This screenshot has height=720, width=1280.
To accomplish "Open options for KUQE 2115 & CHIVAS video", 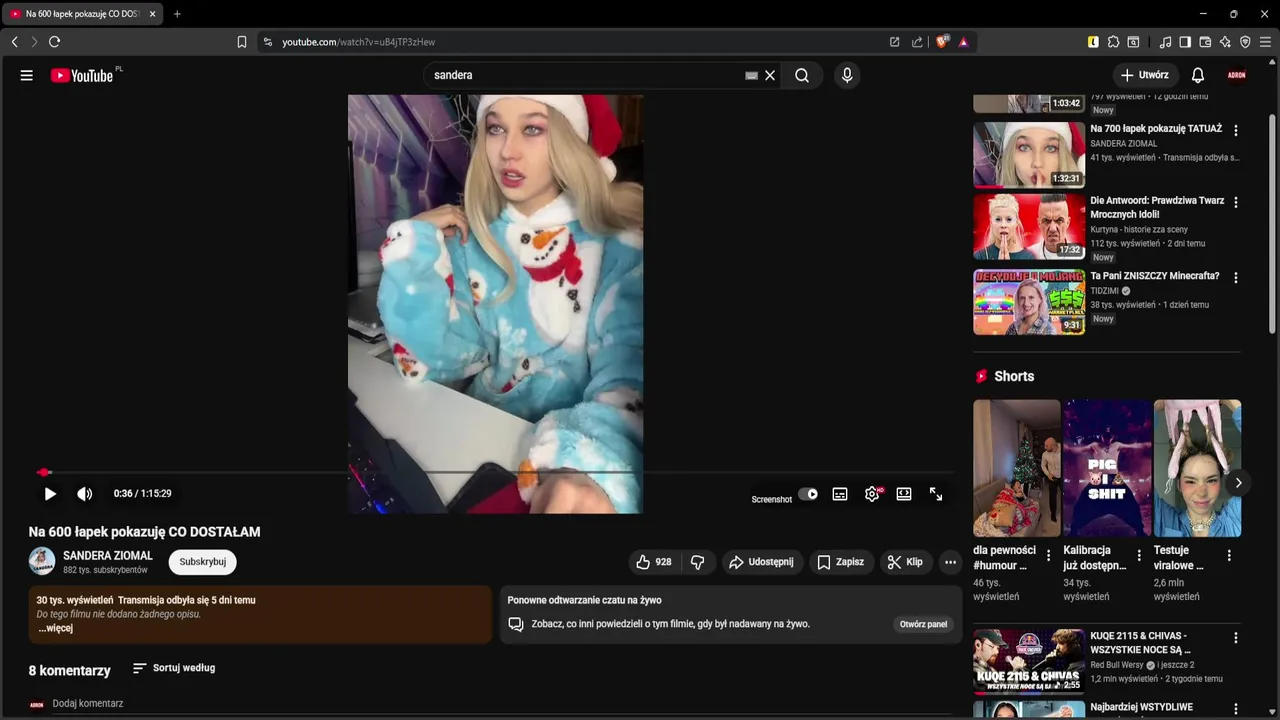I will [x=1236, y=637].
